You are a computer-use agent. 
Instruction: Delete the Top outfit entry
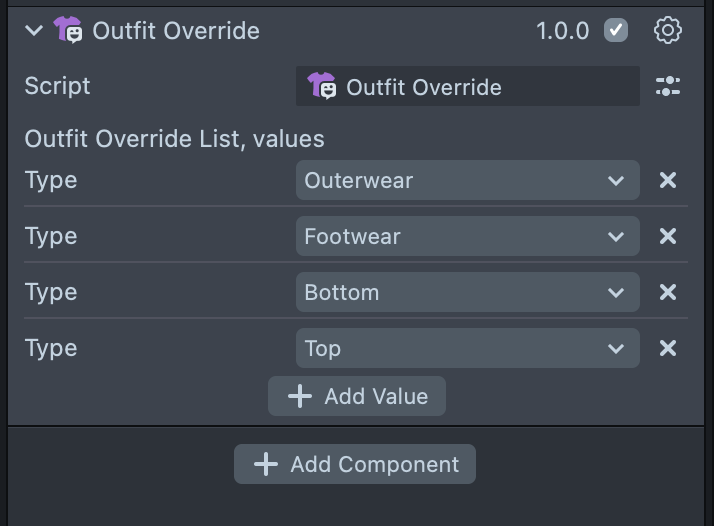pyautogui.click(x=668, y=348)
